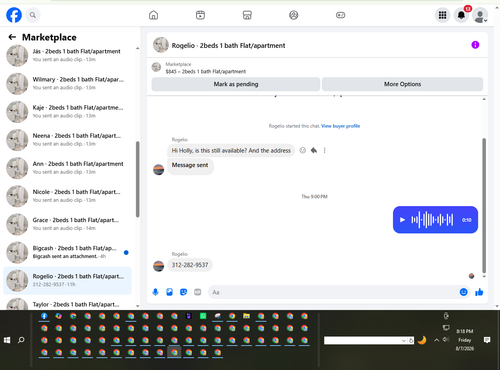Viewport: 500px width, 370px height.
Task: Select the Rogelio conversation in the list
Action: pos(67,280)
